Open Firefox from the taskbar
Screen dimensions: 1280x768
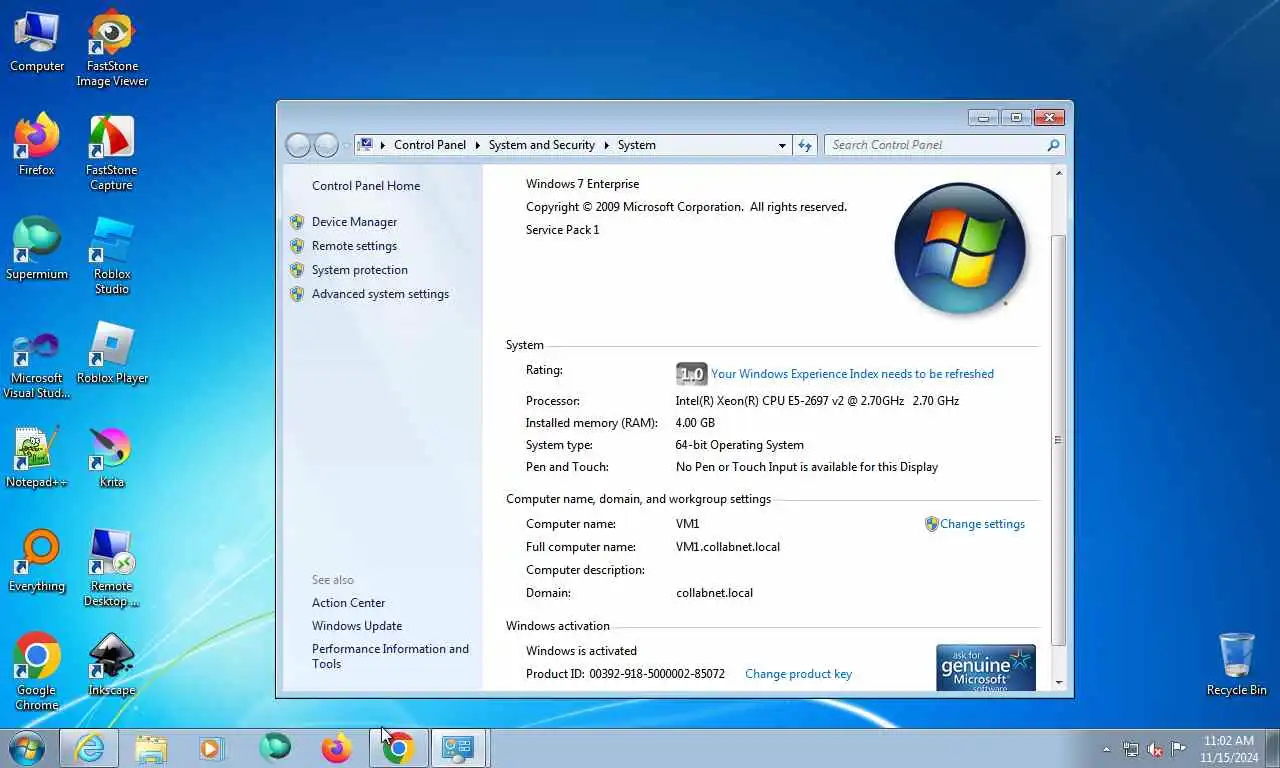[337, 748]
